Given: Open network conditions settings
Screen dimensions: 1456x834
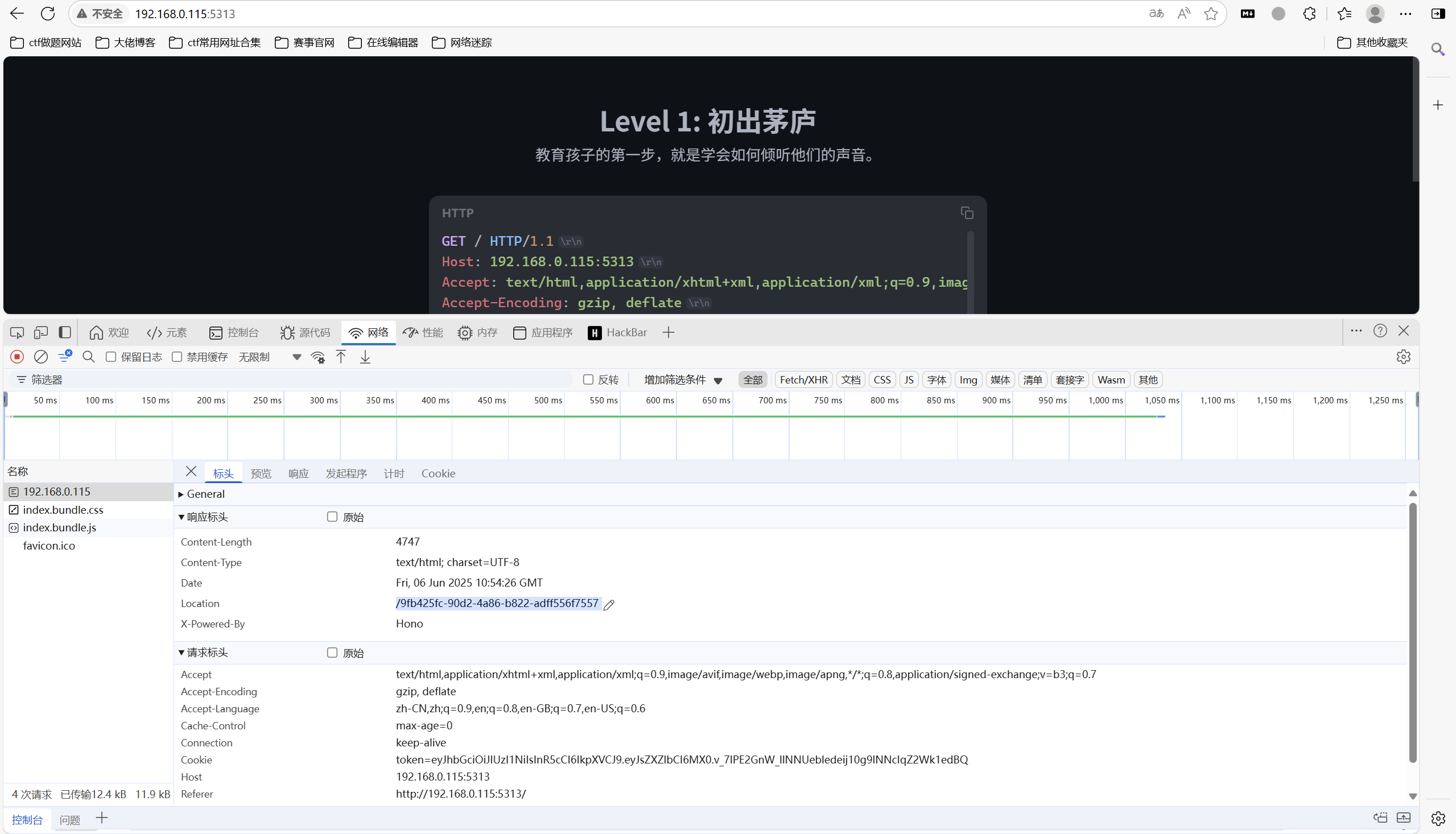Looking at the screenshot, I should coord(318,357).
